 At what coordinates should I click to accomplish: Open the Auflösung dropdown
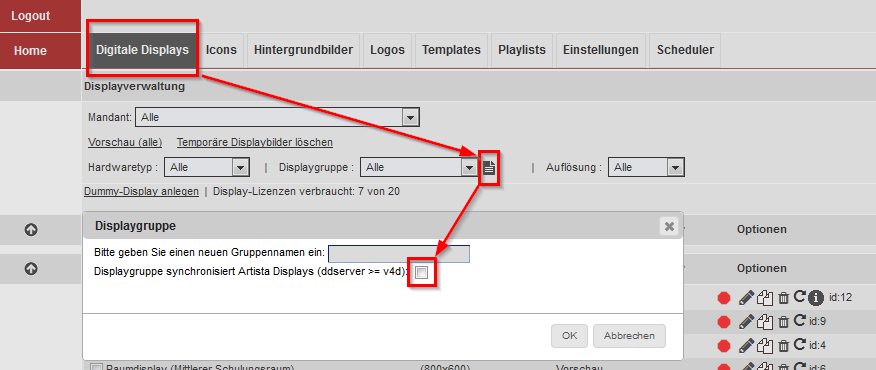(646, 167)
